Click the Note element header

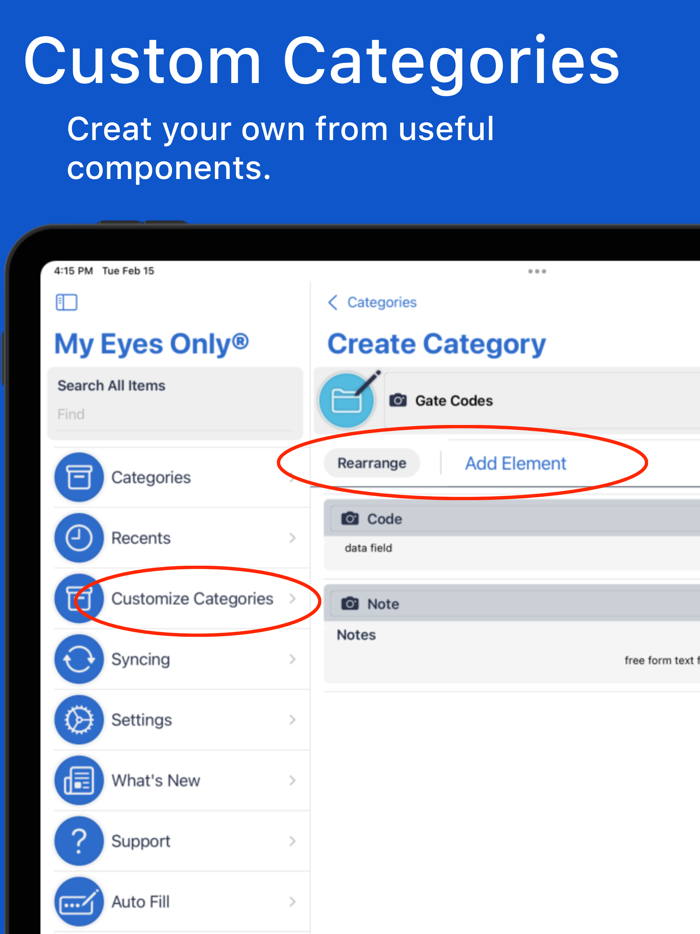[512, 603]
